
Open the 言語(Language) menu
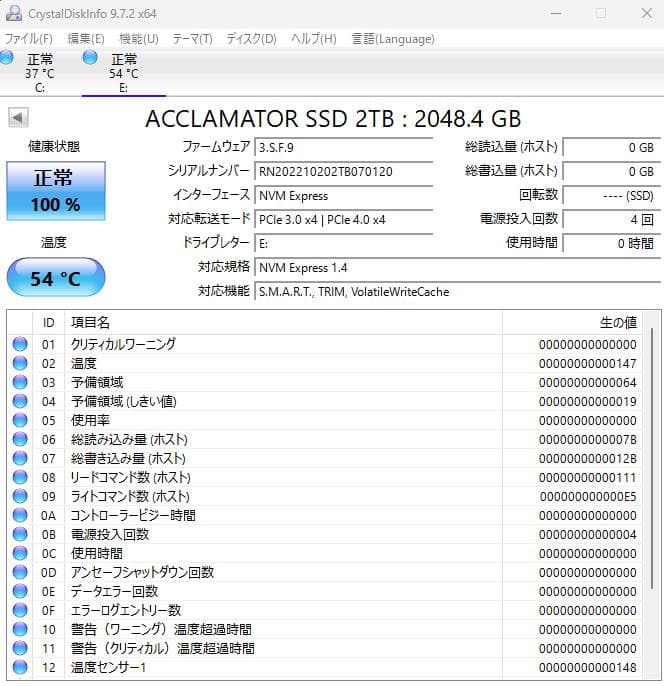[x=393, y=39]
